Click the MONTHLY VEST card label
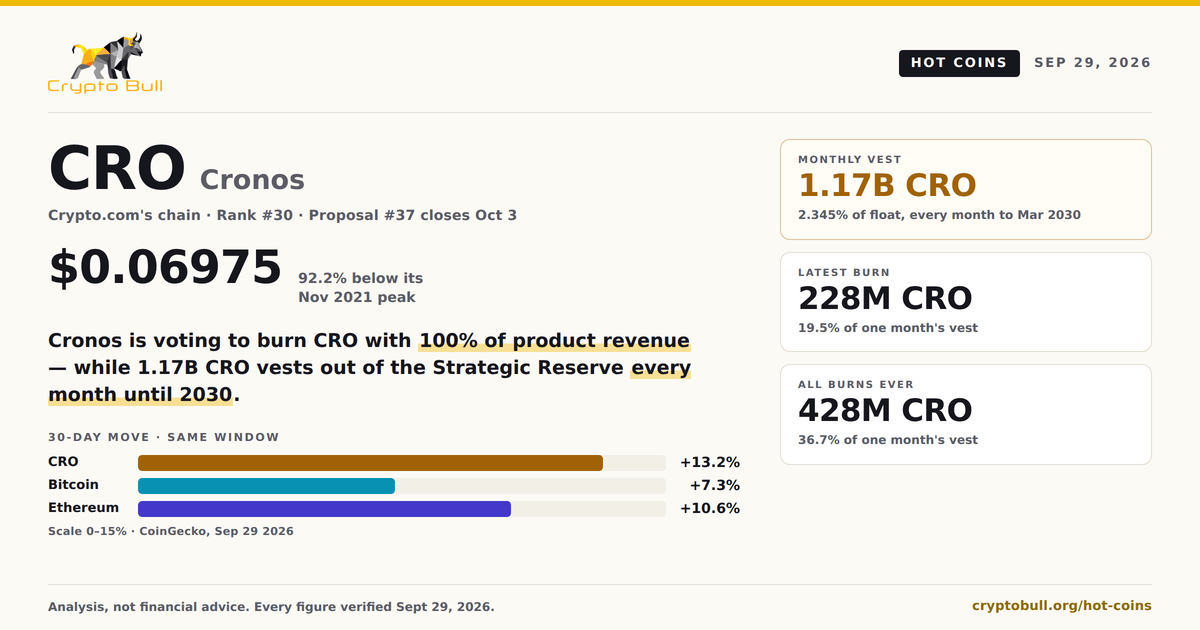 click(x=850, y=159)
